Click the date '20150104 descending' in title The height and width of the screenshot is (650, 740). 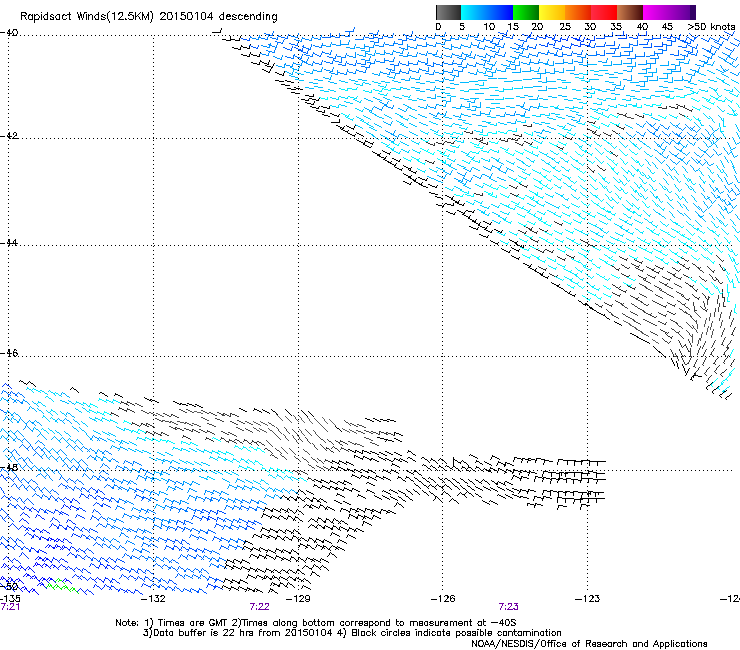click(219, 17)
